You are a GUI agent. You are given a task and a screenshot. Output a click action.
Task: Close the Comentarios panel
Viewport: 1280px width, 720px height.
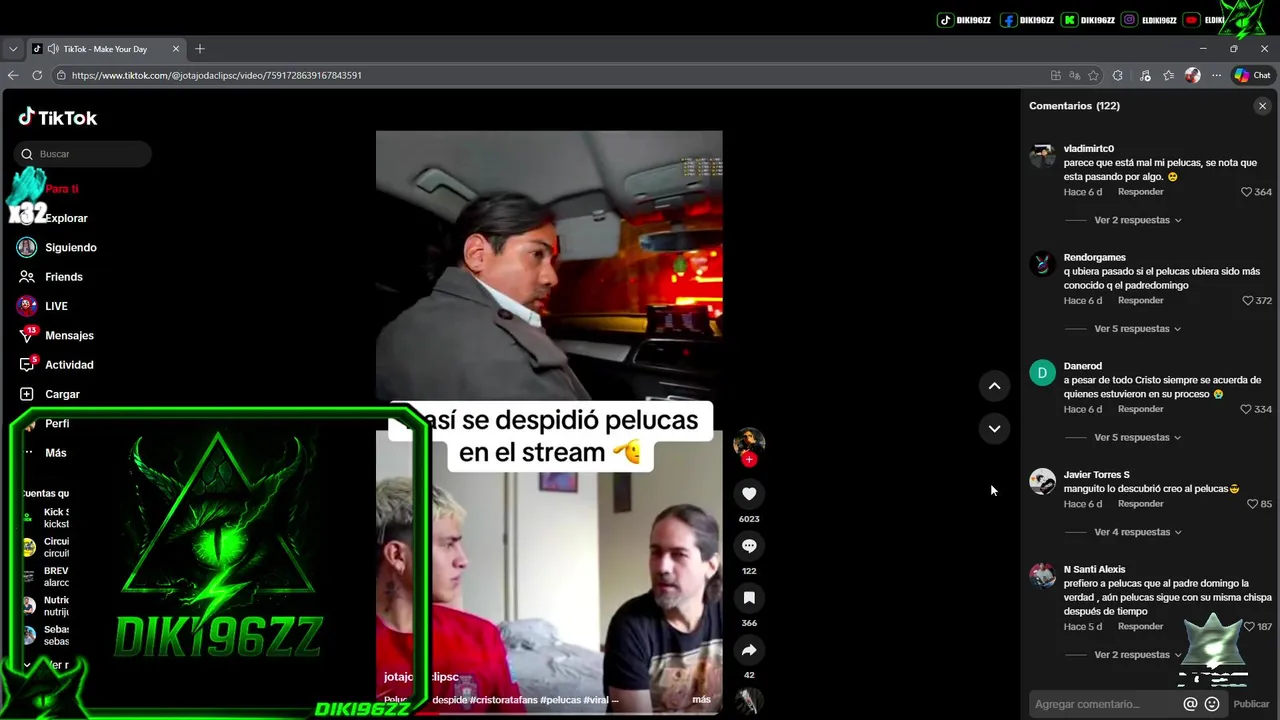pyautogui.click(x=1262, y=106)
